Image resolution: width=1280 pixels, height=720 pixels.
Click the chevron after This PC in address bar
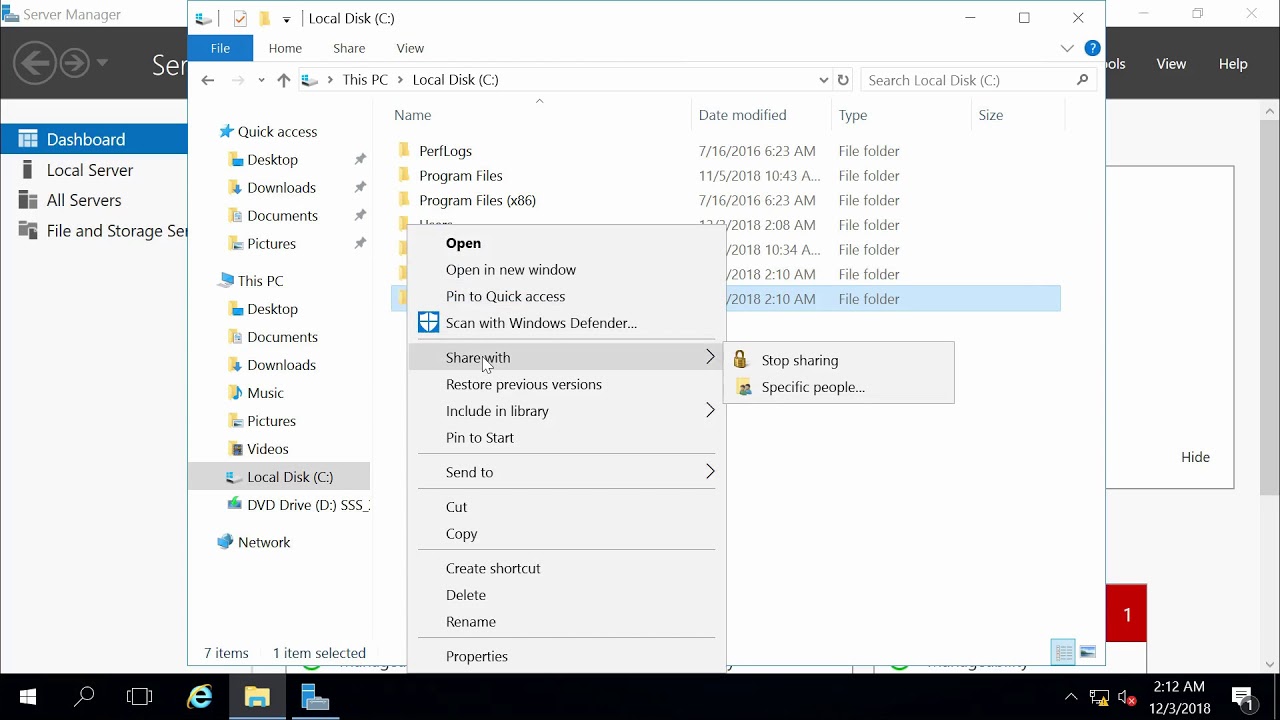(x=400, y=80)
